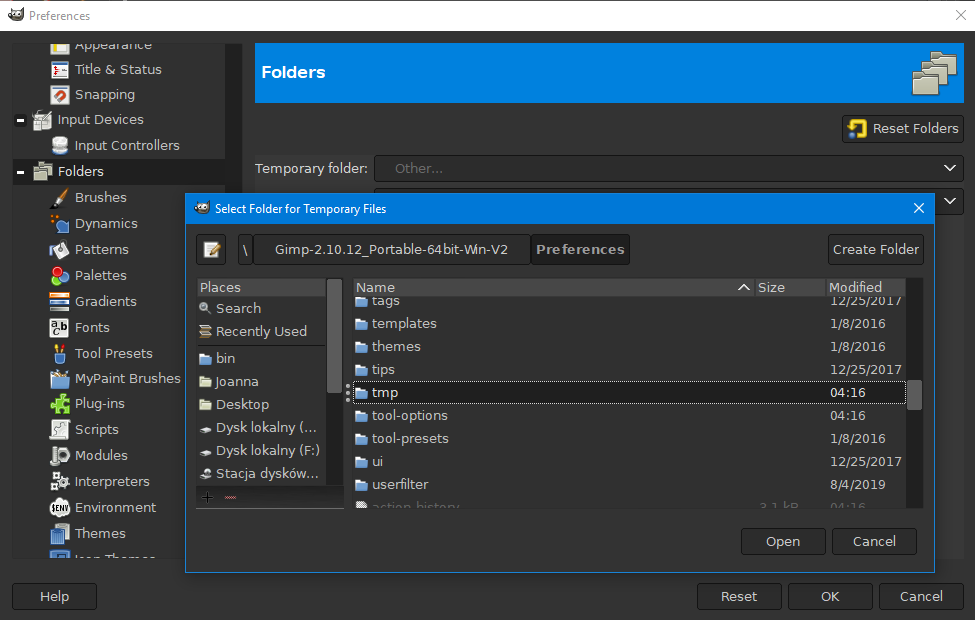Click the tmp folder icon
975x620 pixels.
coord(361,393)
